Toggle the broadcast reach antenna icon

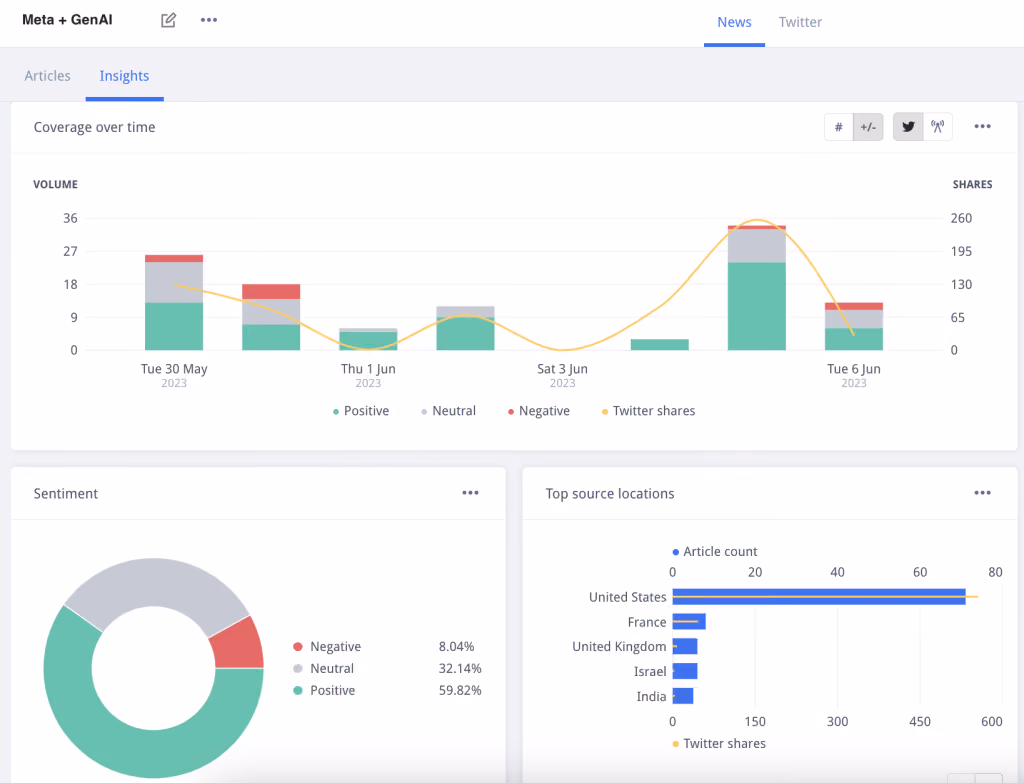(938, 127)
